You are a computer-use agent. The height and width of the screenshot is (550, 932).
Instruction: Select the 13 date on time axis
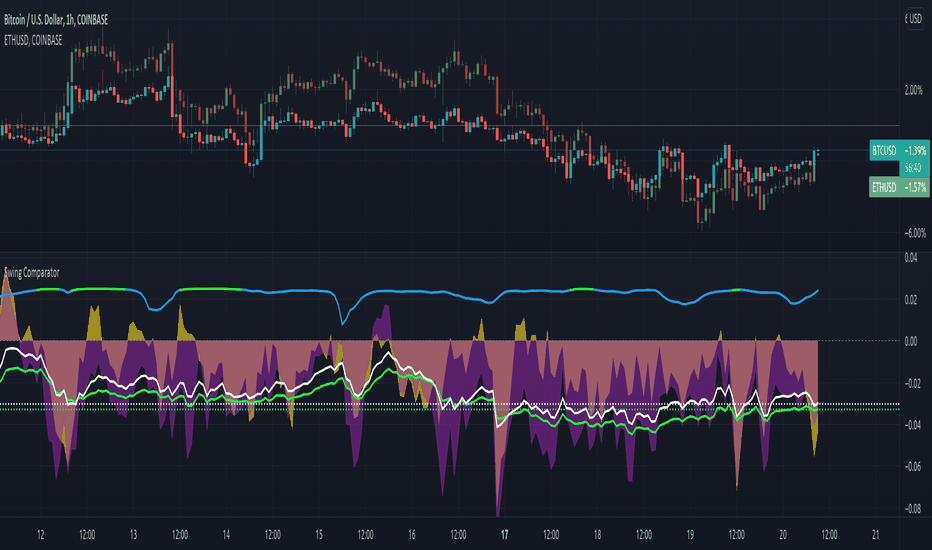(x=133, y=535)
